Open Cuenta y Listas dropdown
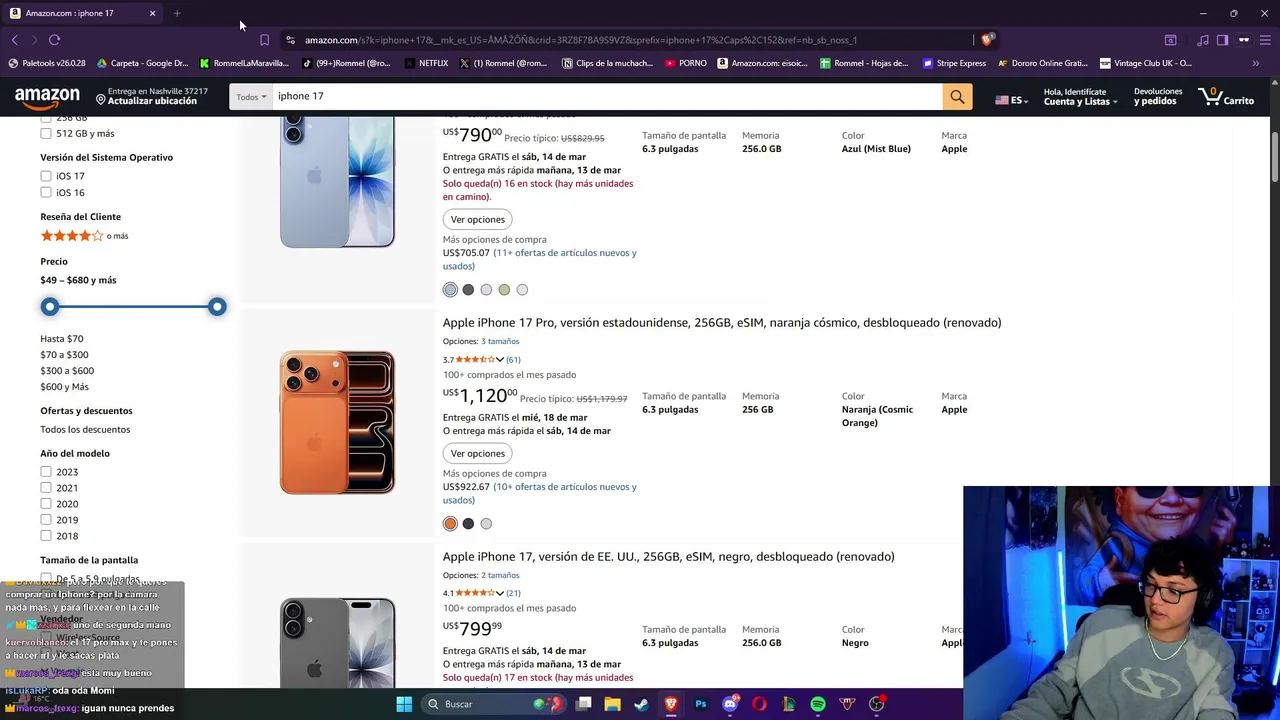 click(1081, 97)
